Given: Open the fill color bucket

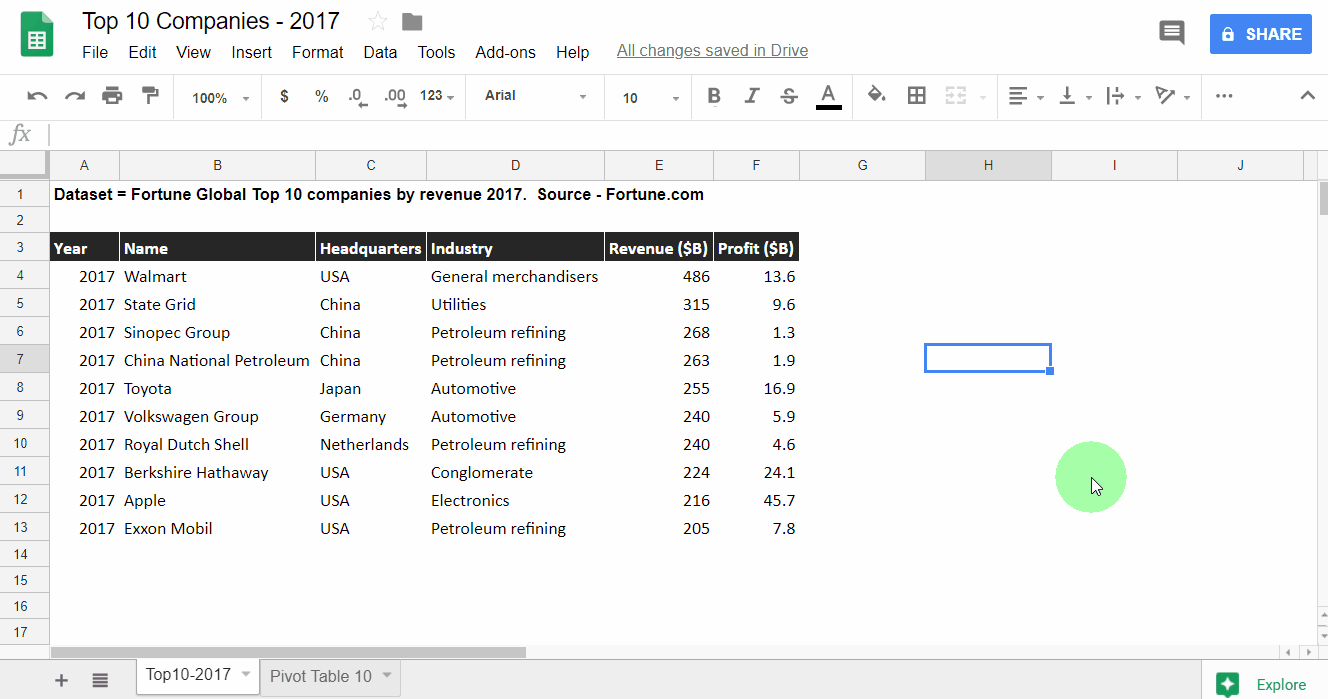Looking at the screenshot, I should 877,95.
